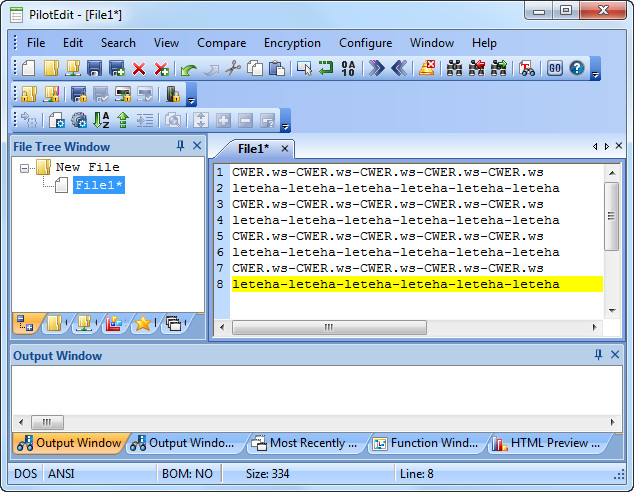This screenshot has height=492, width=634.
Task: Open the Encryption menu
Action: pyautogui.click(x=292, y=43)
